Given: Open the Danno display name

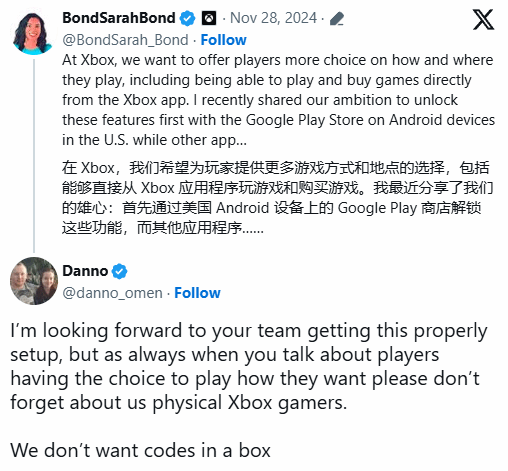Looking at the screenshot, I should click(x=85, y=271).
